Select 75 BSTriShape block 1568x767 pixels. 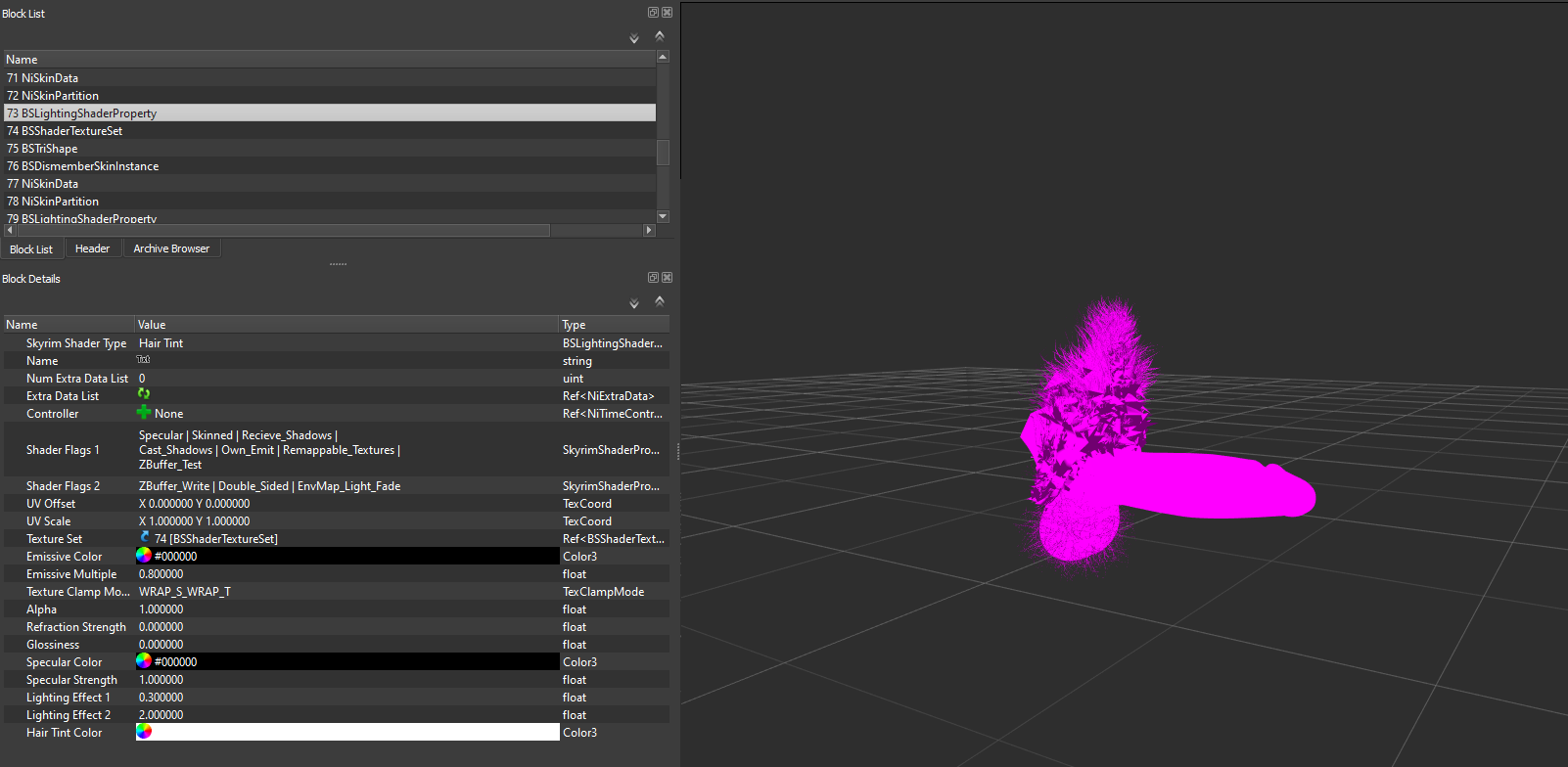[330, 148]
